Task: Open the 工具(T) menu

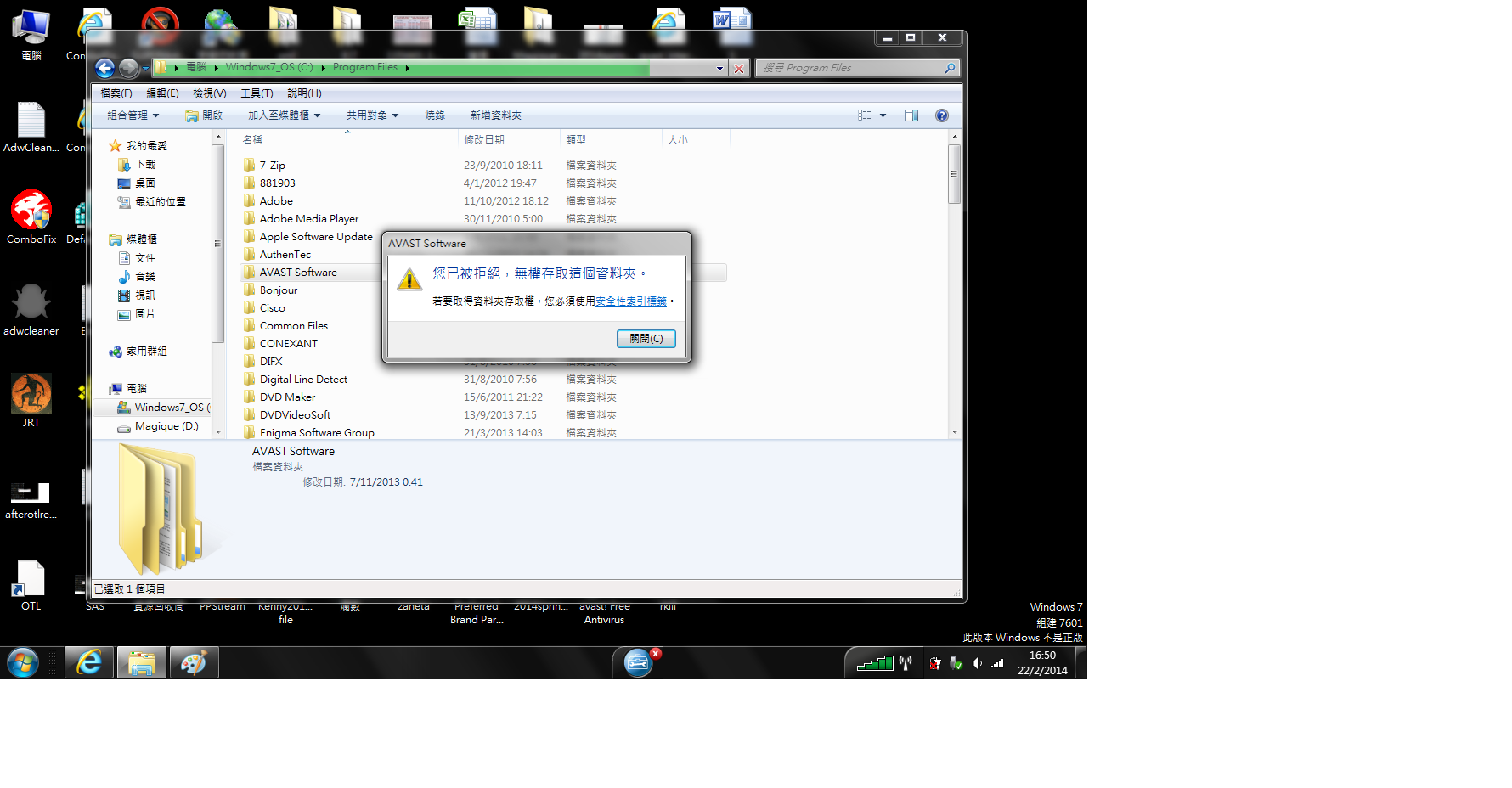Action: pyautogui.click(x=257, y=93)
